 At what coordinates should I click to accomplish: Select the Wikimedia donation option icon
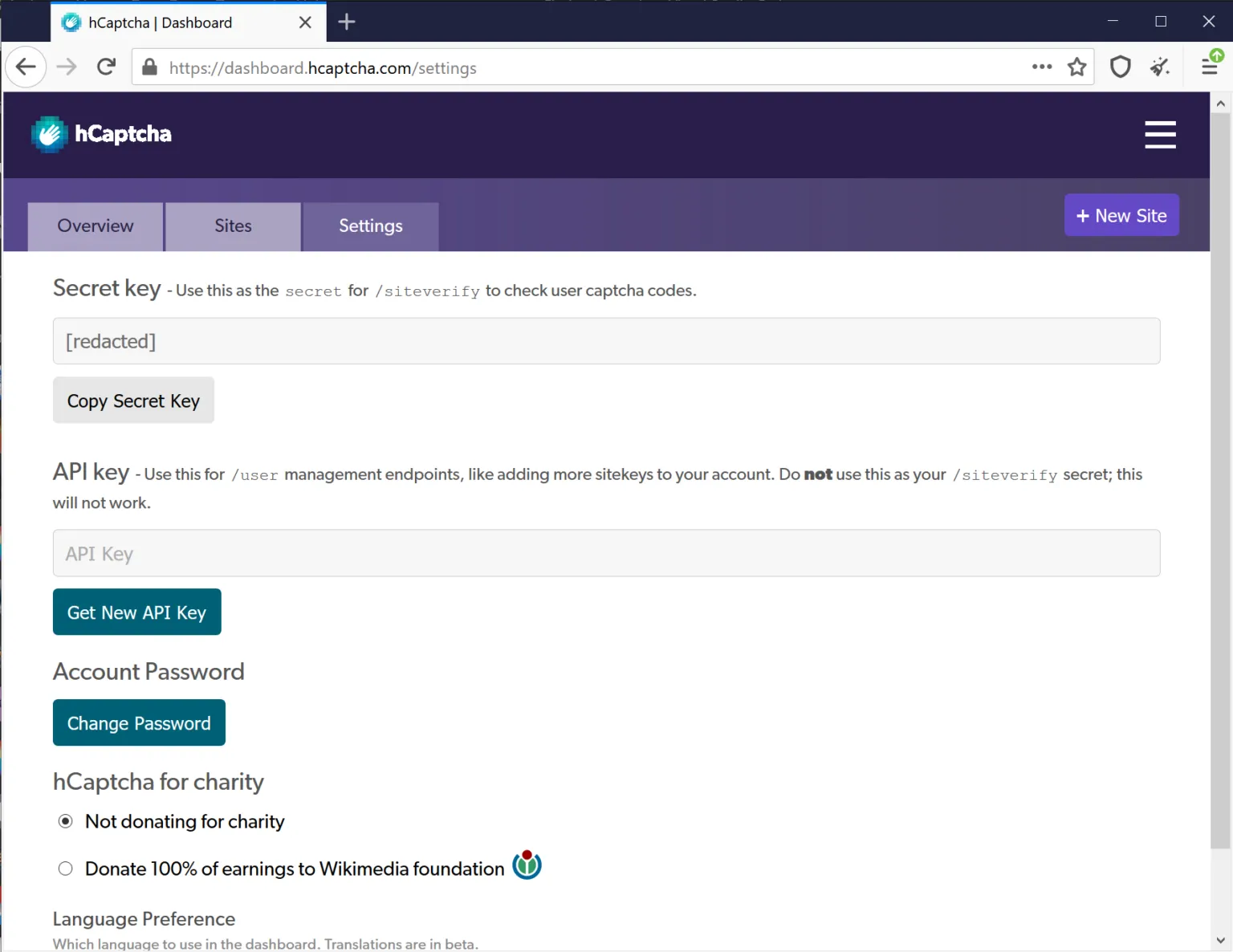(x=527, y=865)
